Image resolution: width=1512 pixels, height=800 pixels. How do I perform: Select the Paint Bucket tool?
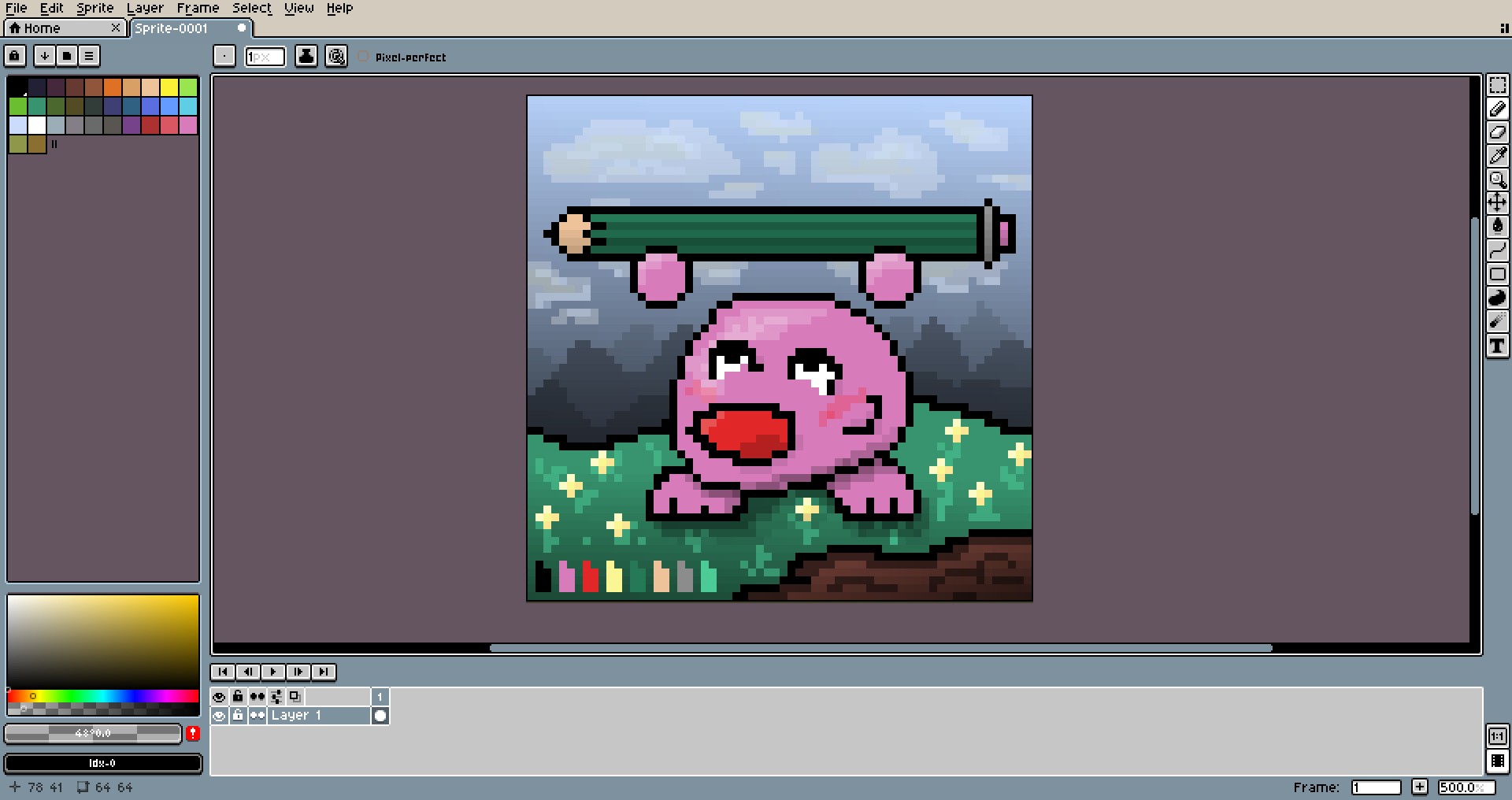[x=1497, y=227]
